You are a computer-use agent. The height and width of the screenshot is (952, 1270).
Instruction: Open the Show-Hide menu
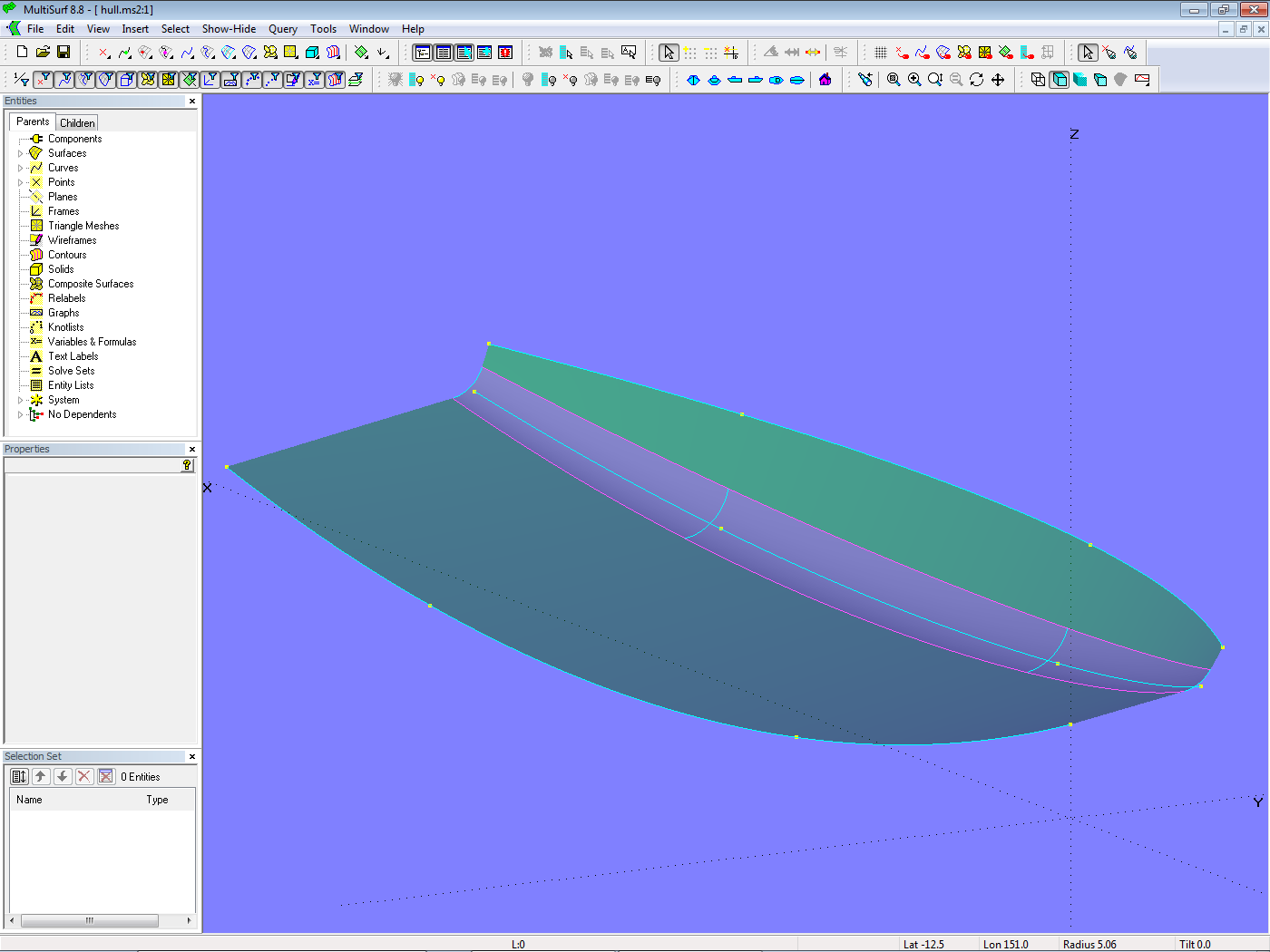coord(229,29)
